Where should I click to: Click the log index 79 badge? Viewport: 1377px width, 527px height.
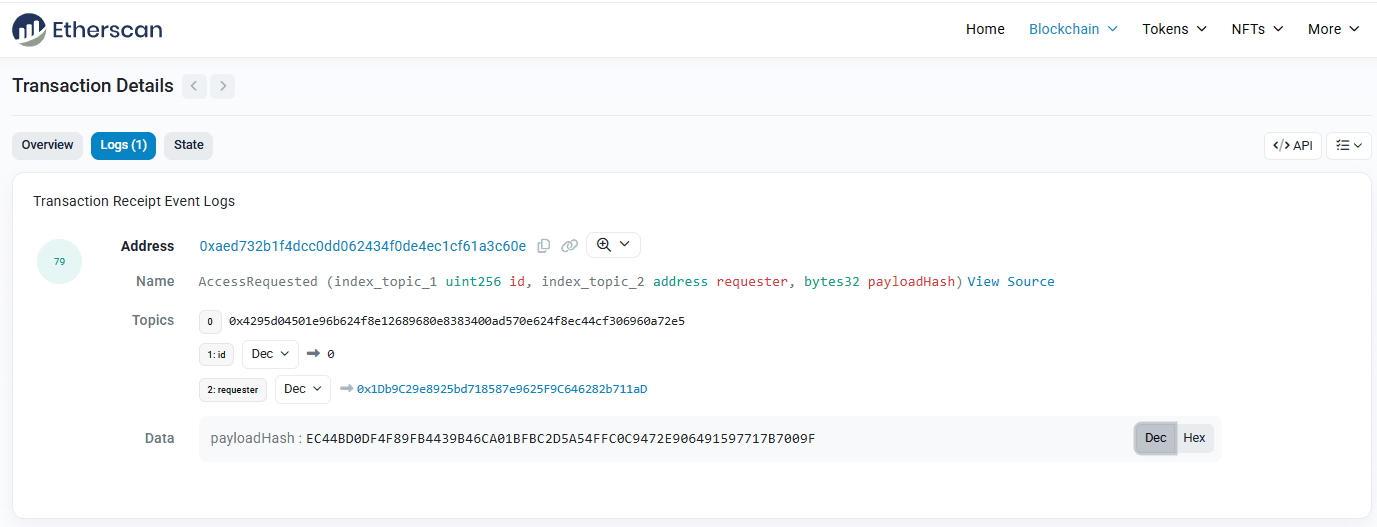click(59, 262)
